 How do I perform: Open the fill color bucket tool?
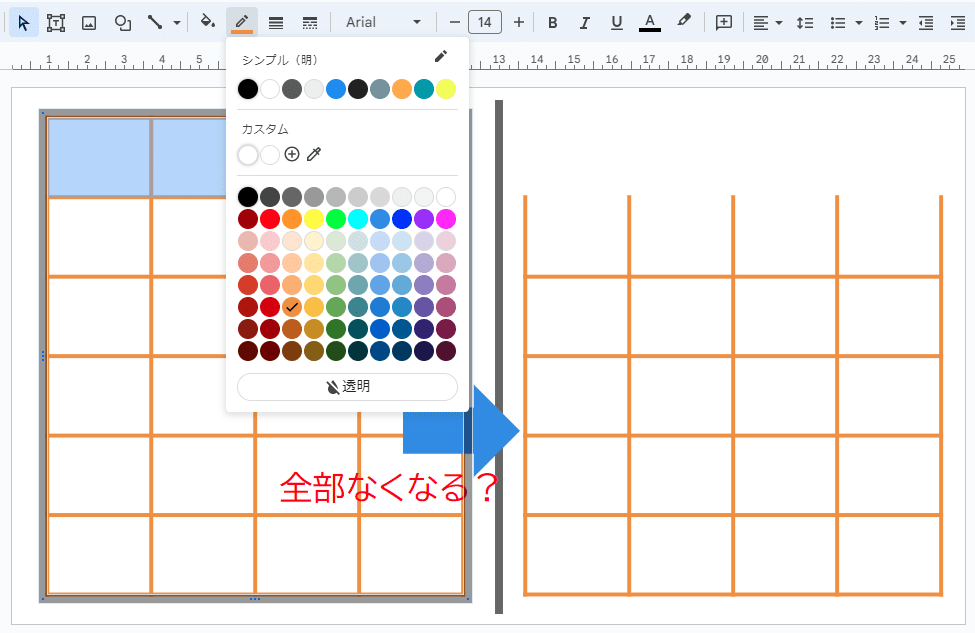208,23
